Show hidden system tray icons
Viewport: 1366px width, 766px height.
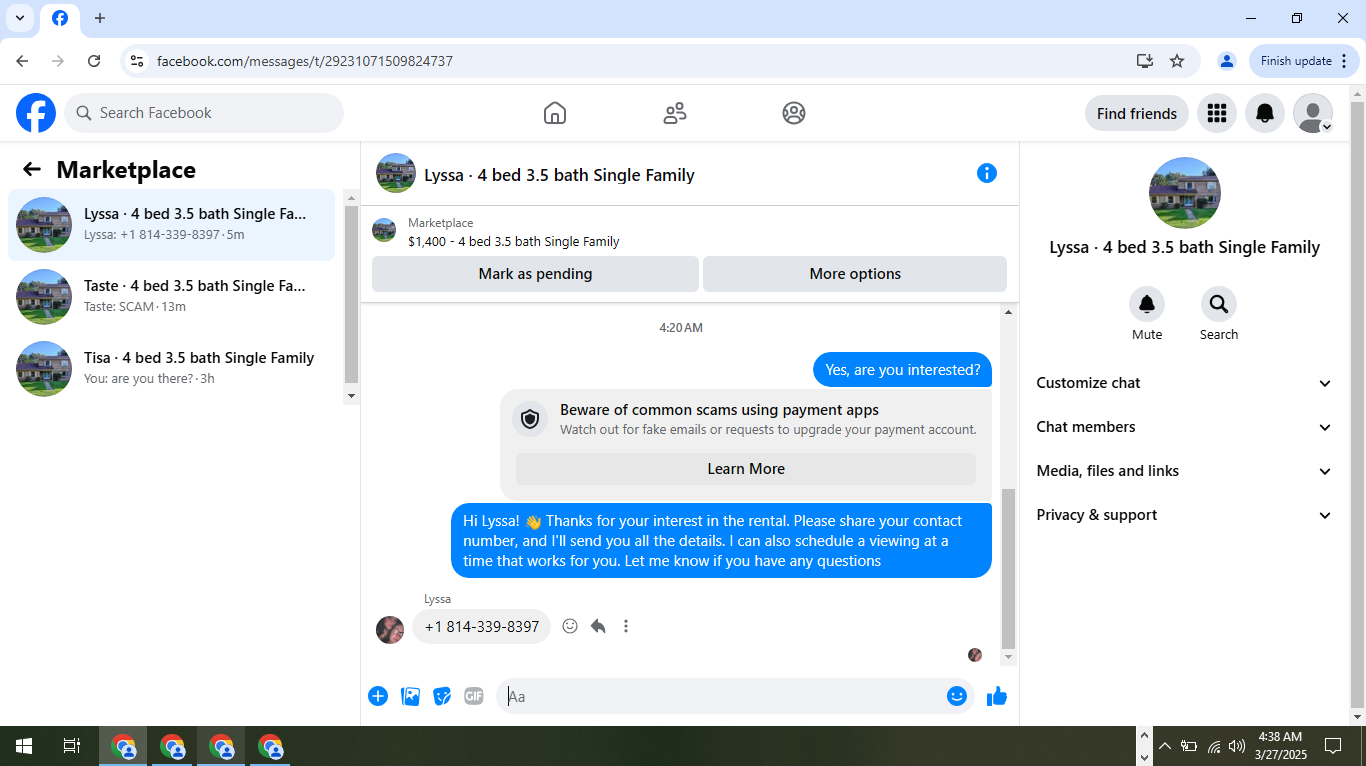(x=1164, y=746)
